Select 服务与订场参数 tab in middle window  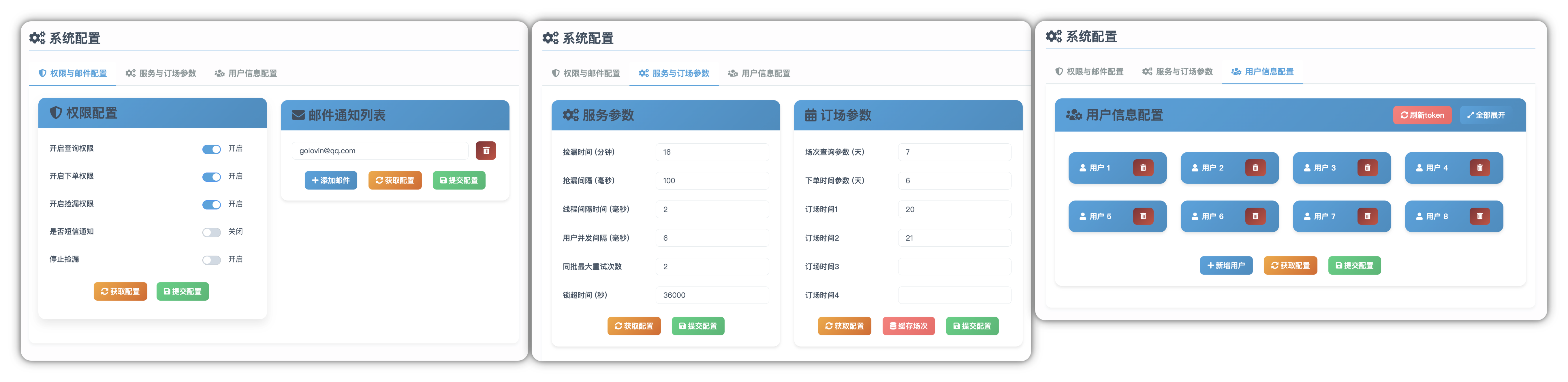(674, 73)
